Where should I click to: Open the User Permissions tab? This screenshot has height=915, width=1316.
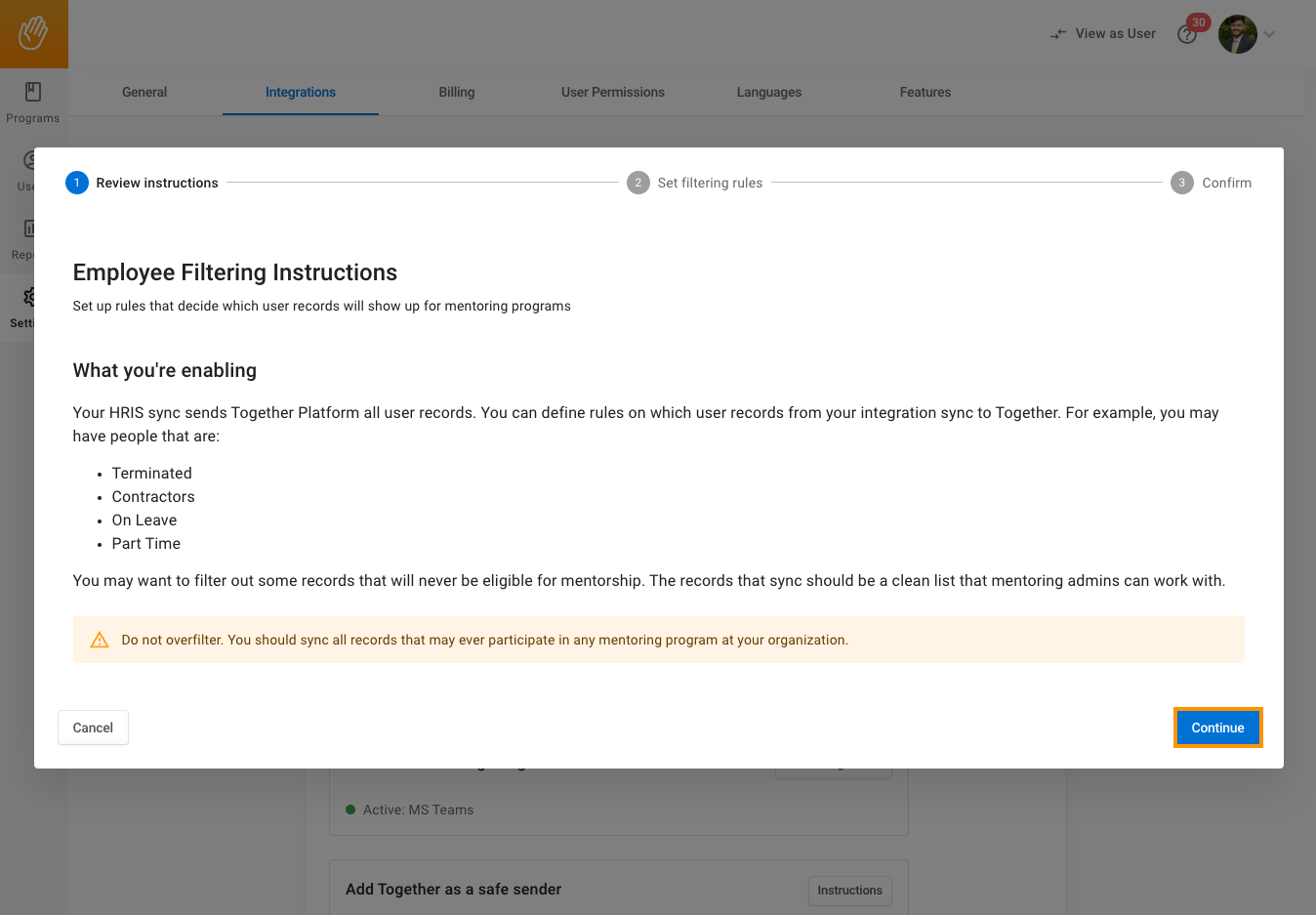612,92
